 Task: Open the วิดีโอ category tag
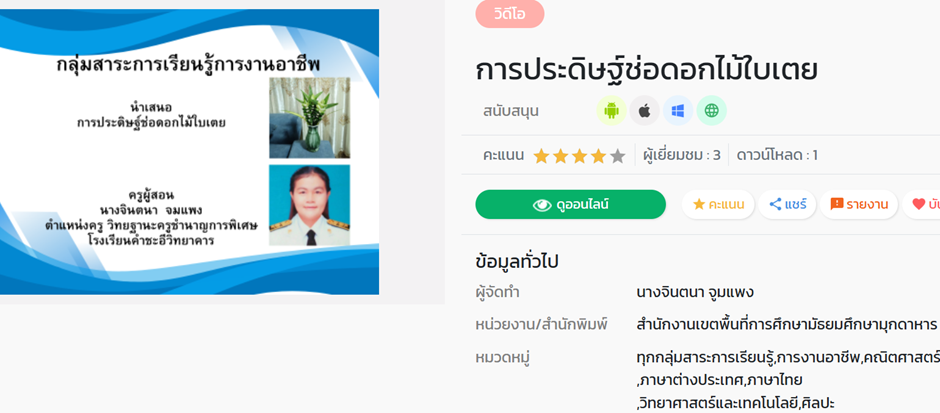(x=510, y=14)
